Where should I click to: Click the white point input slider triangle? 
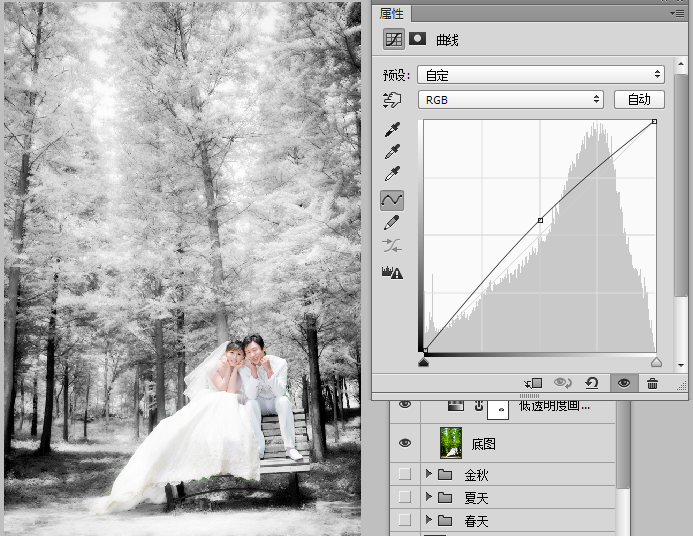[x=656, y=362]
